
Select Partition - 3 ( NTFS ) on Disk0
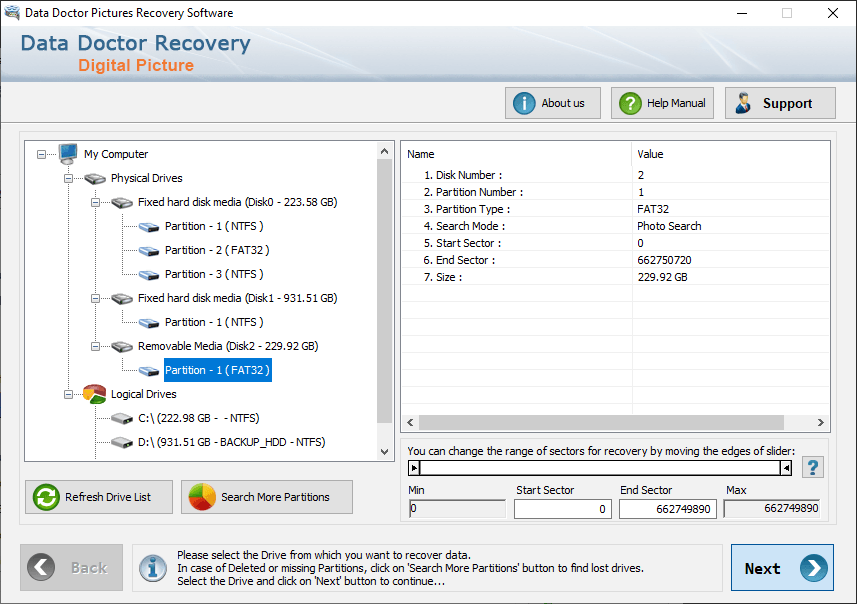click(x=214, y=274)
